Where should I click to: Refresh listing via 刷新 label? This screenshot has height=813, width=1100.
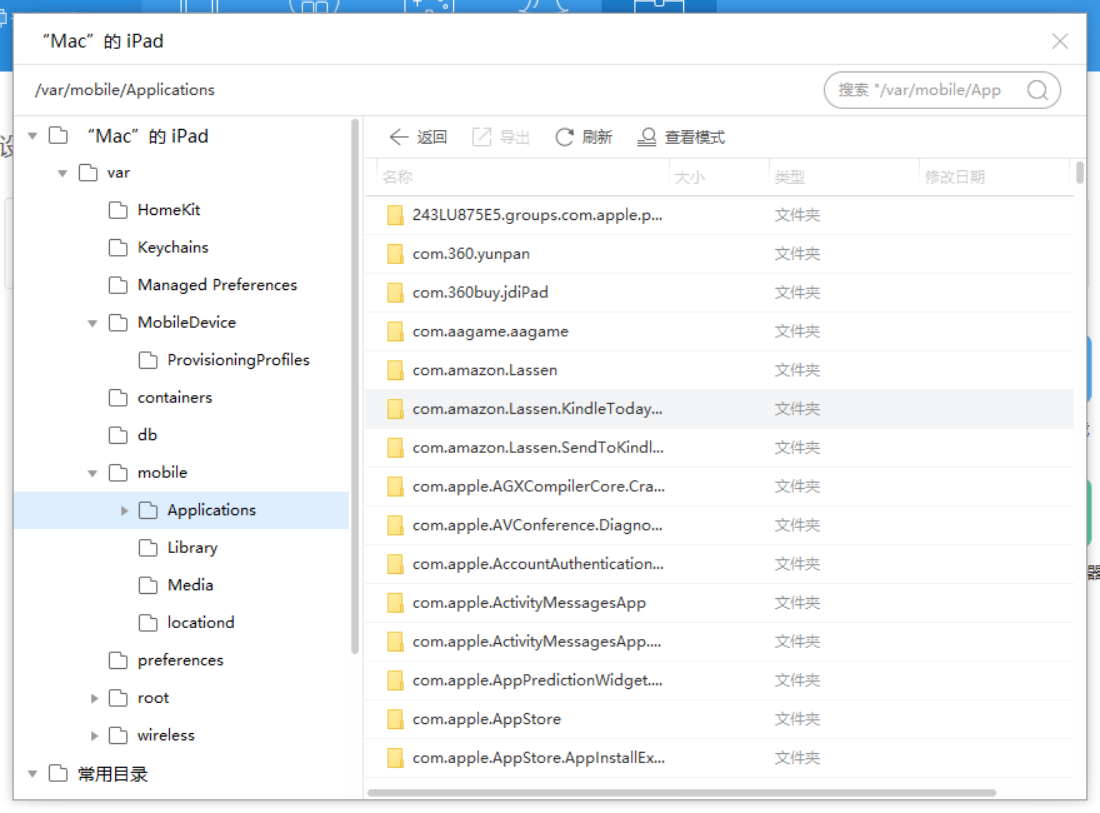tap(597, 137)
